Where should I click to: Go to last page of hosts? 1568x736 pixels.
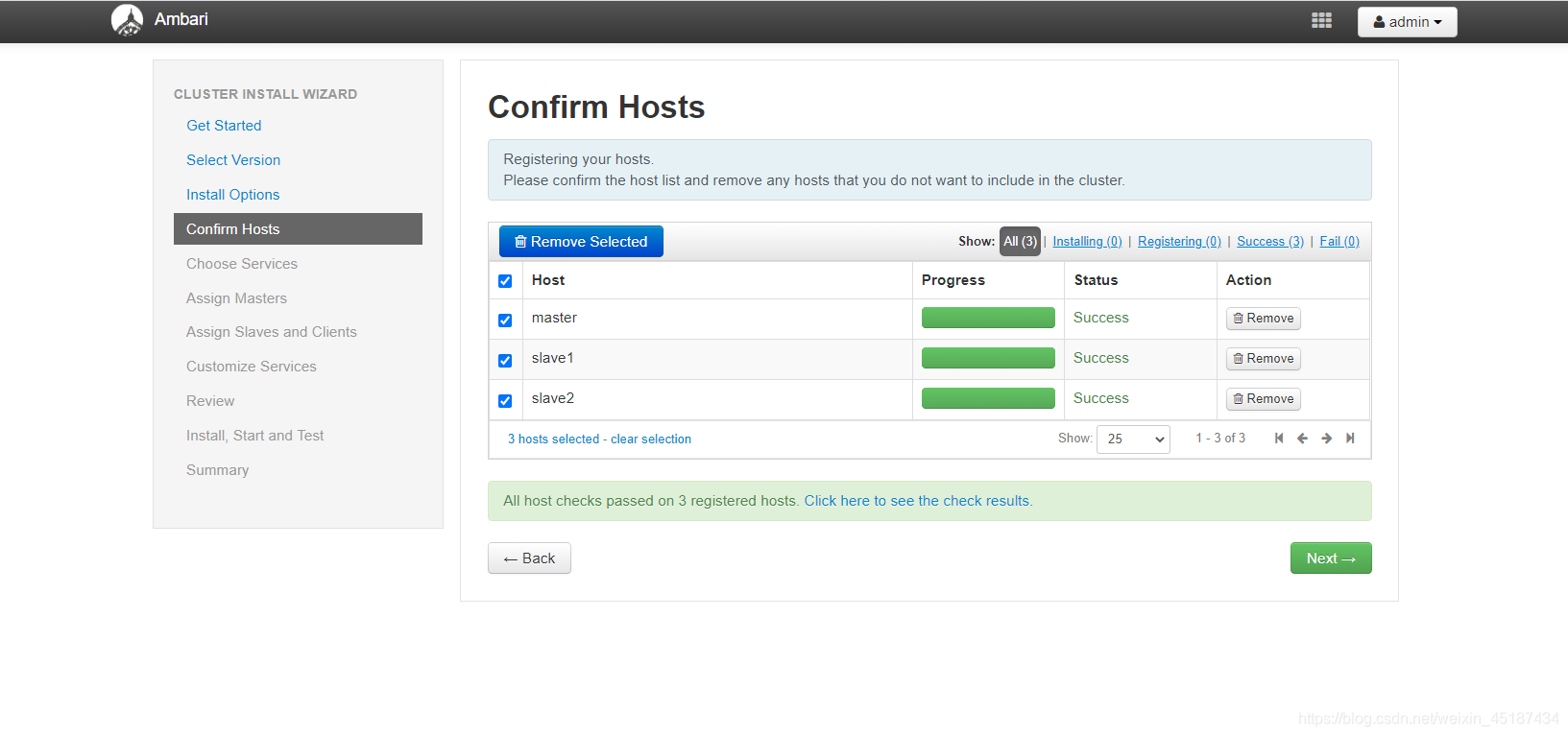(1350, 439)
